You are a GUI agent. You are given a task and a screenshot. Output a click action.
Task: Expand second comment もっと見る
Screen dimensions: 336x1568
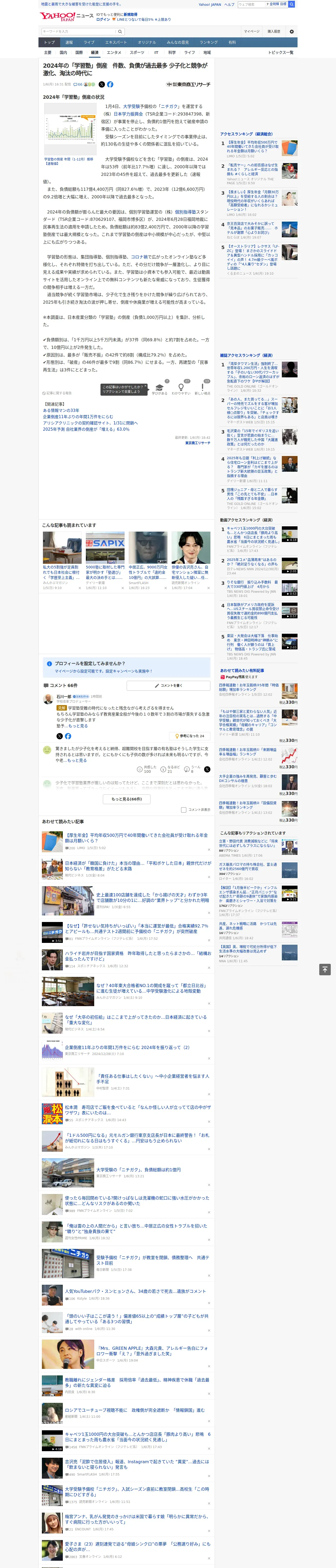(77, 760)
